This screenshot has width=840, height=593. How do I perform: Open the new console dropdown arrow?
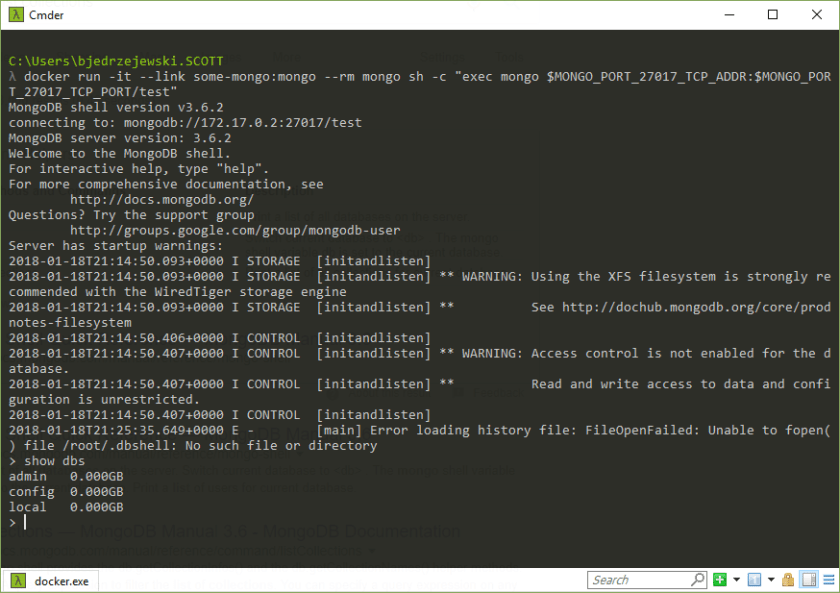[x=737, y=580]
